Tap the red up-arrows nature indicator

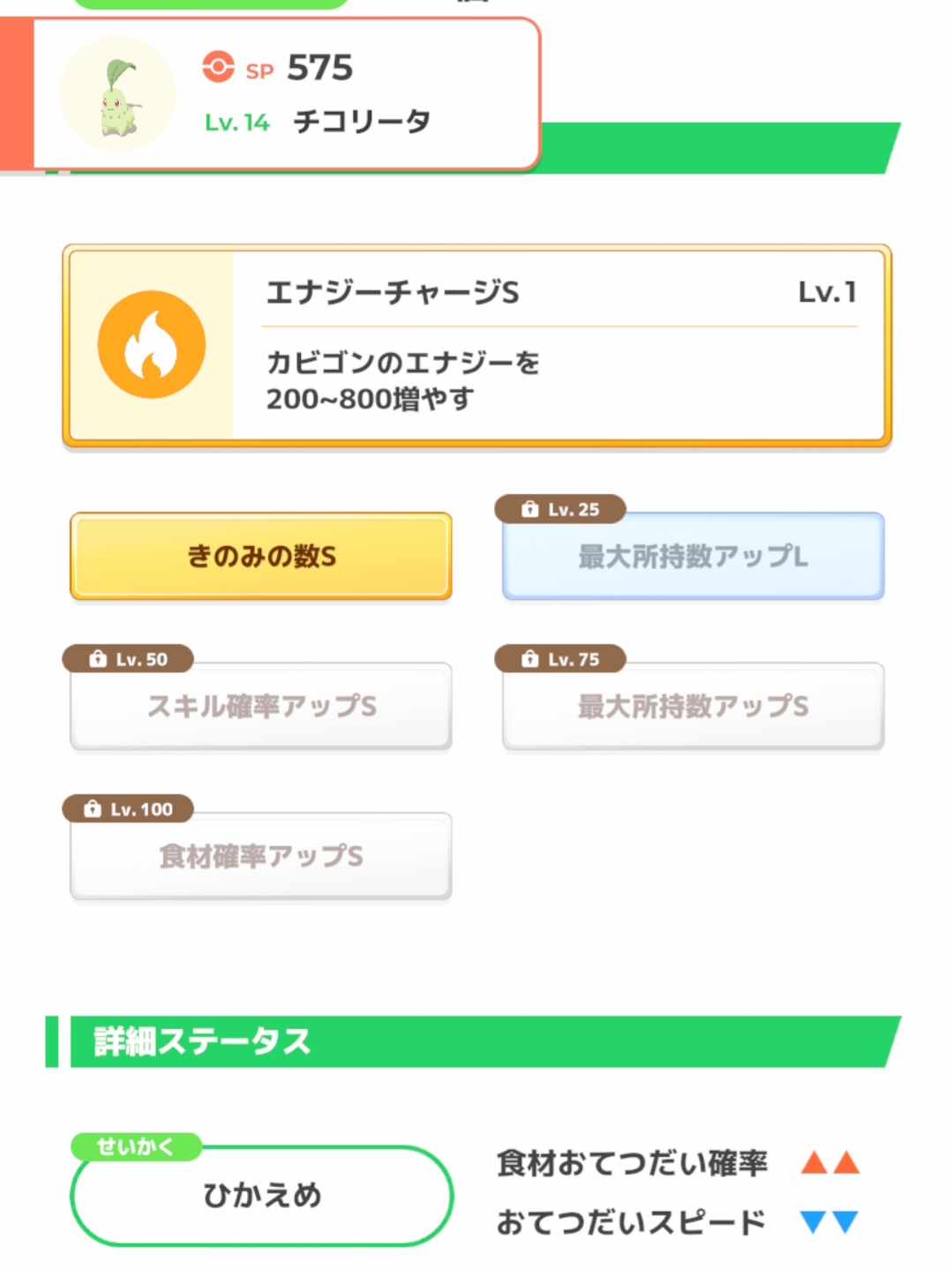829,1162
